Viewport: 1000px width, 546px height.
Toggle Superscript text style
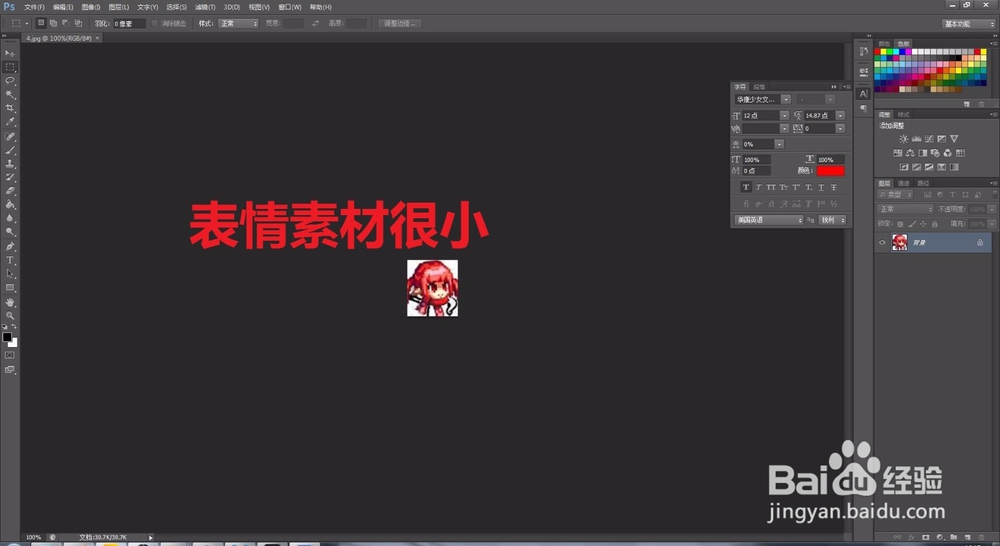click(x=796, y=188)
